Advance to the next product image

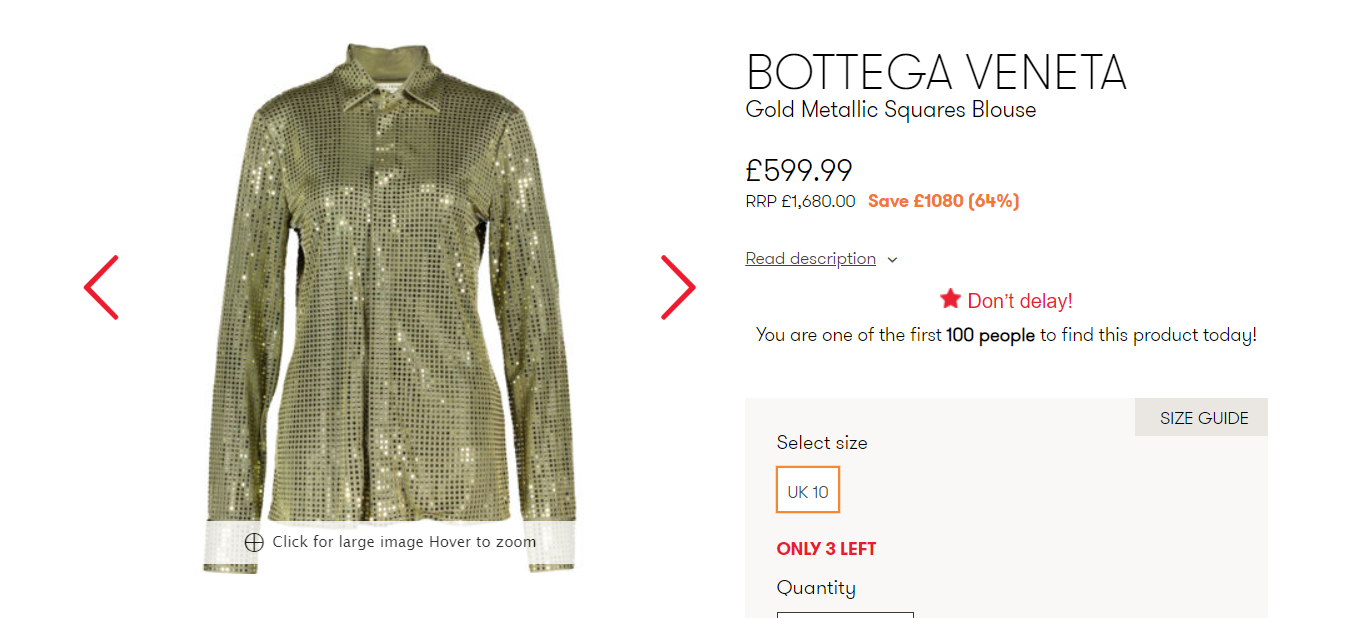click(x=677, y=288)
